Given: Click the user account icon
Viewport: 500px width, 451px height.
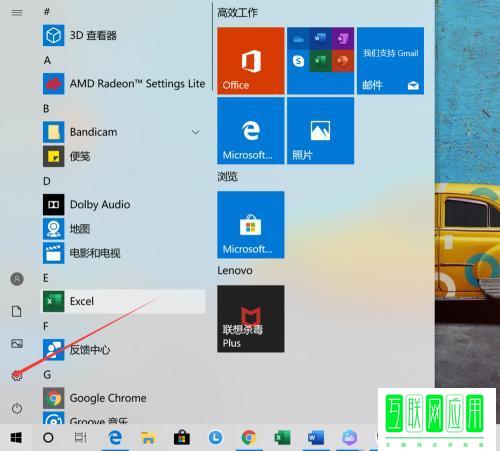Looking at the screenshot, I should 17,279.
